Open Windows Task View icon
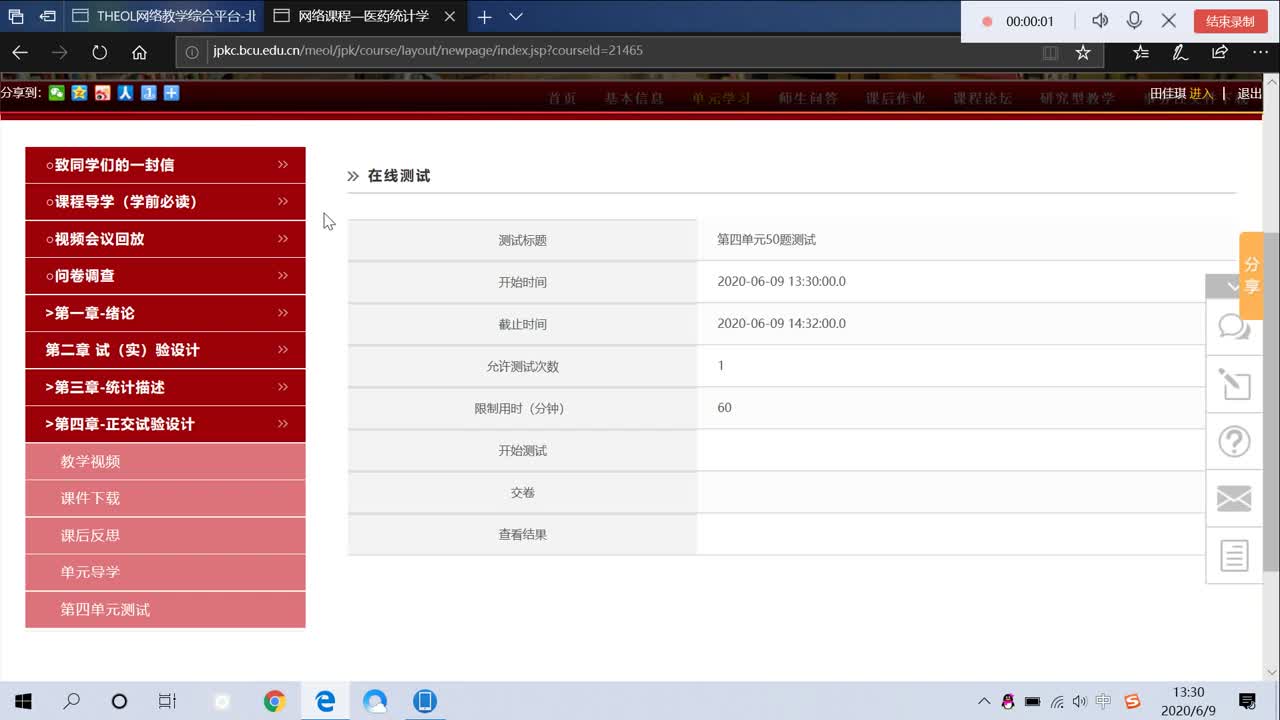Screen dimensions: 1280x720 click(167, 701)
